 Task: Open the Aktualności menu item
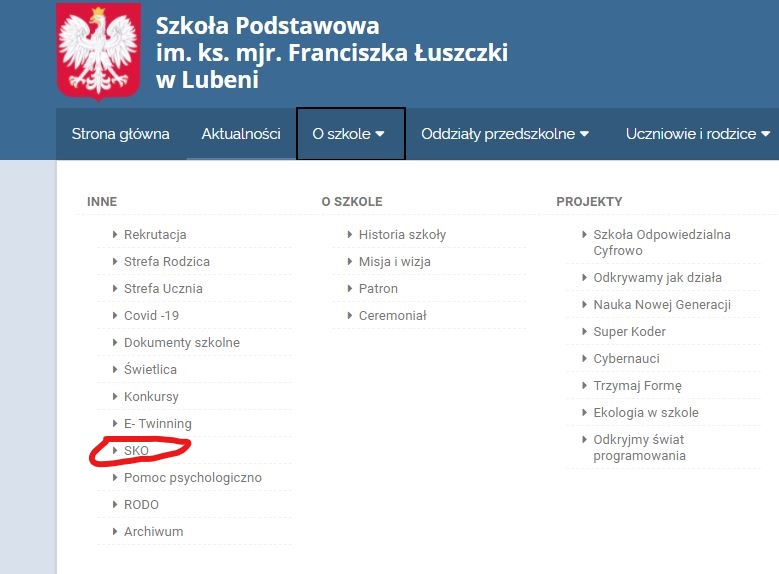pos(241,134)
